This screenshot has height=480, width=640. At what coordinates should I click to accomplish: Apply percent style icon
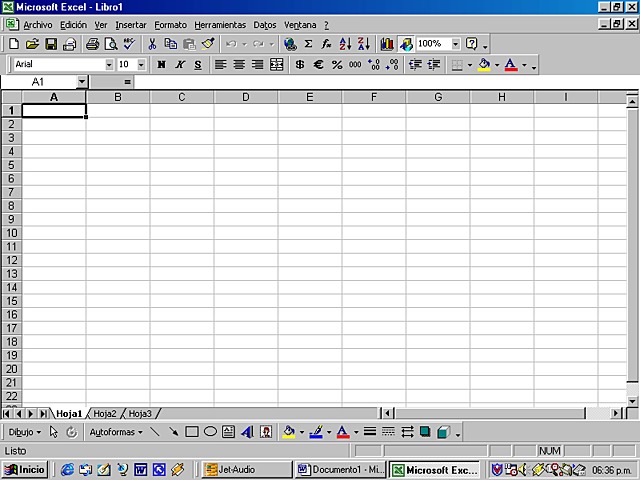[337, 64]
